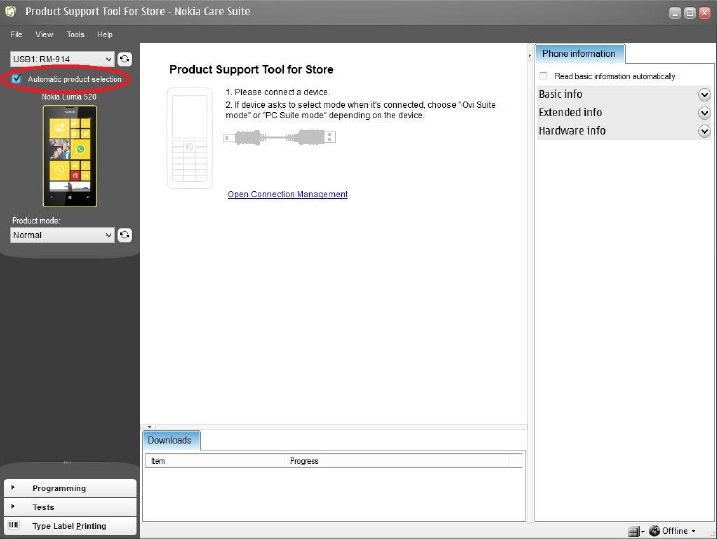The width and height of the screenshot is (717, 539).
Task: Click the barcode icon beside Type Label Printing
Action: coord(14,525)
